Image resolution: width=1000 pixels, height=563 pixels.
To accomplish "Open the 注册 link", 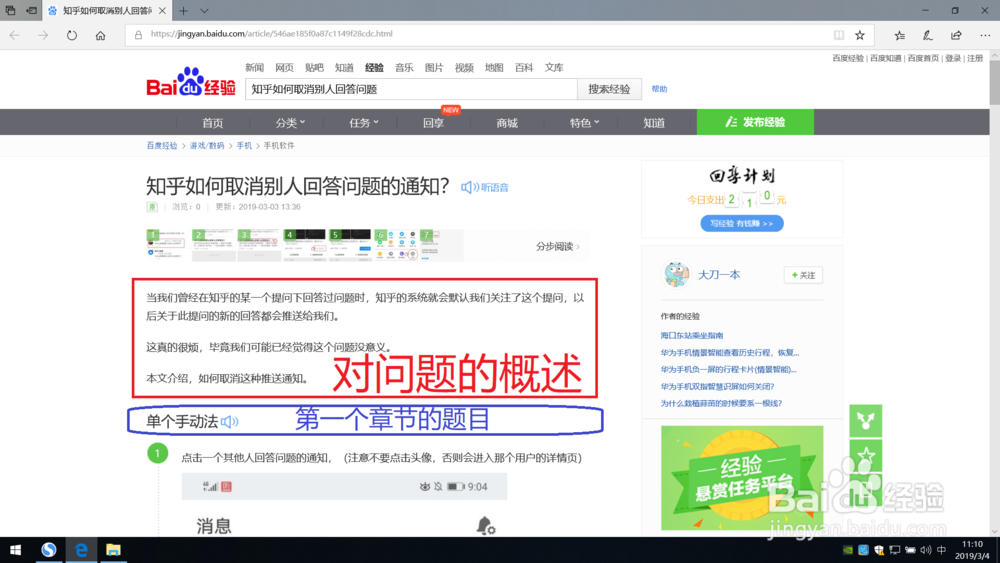I will 975,58.
